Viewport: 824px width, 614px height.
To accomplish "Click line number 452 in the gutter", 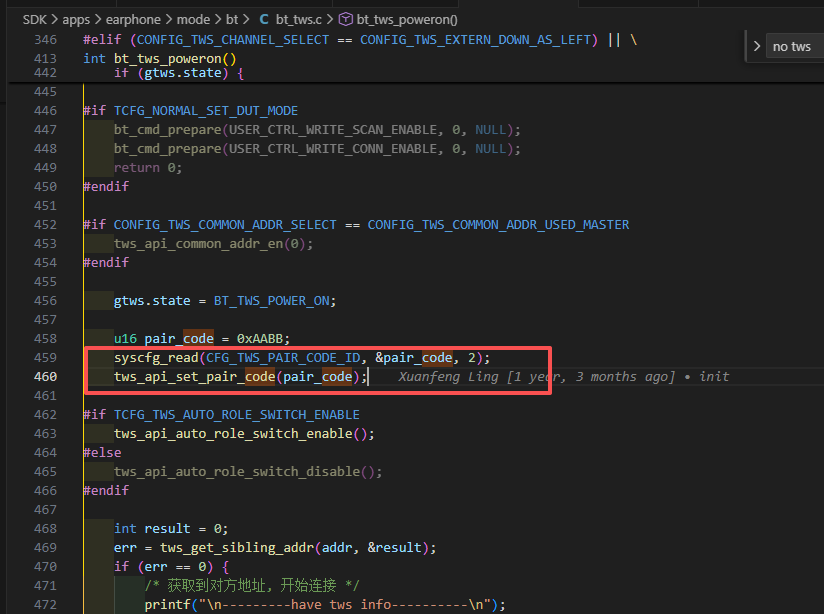I will pos(45,224).
